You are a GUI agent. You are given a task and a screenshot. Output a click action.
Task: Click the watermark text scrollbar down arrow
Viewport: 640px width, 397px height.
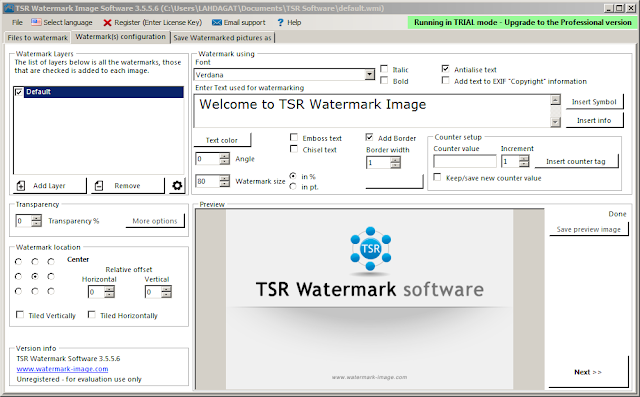pos(556,122)
